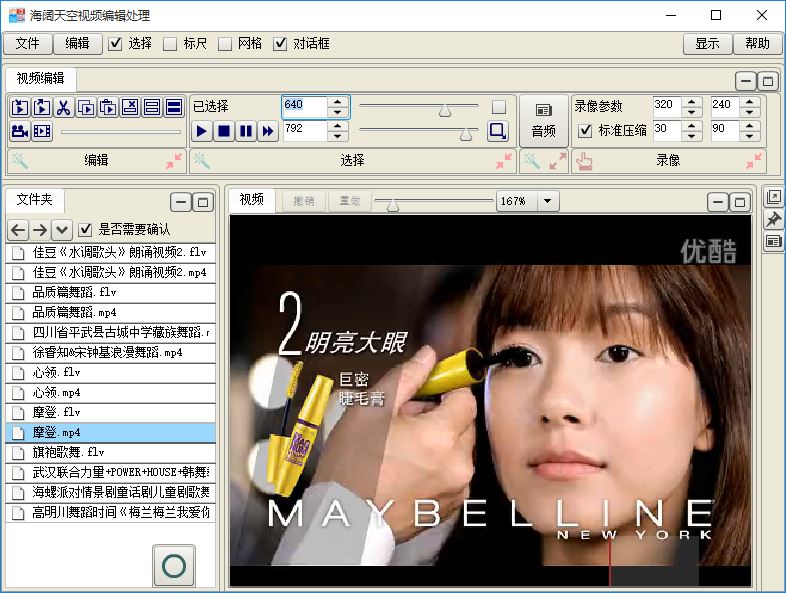Viewport: 786px width, 593px height.
Task: Expand the audio panel with pink arrows
Action: tap(557, 161)
